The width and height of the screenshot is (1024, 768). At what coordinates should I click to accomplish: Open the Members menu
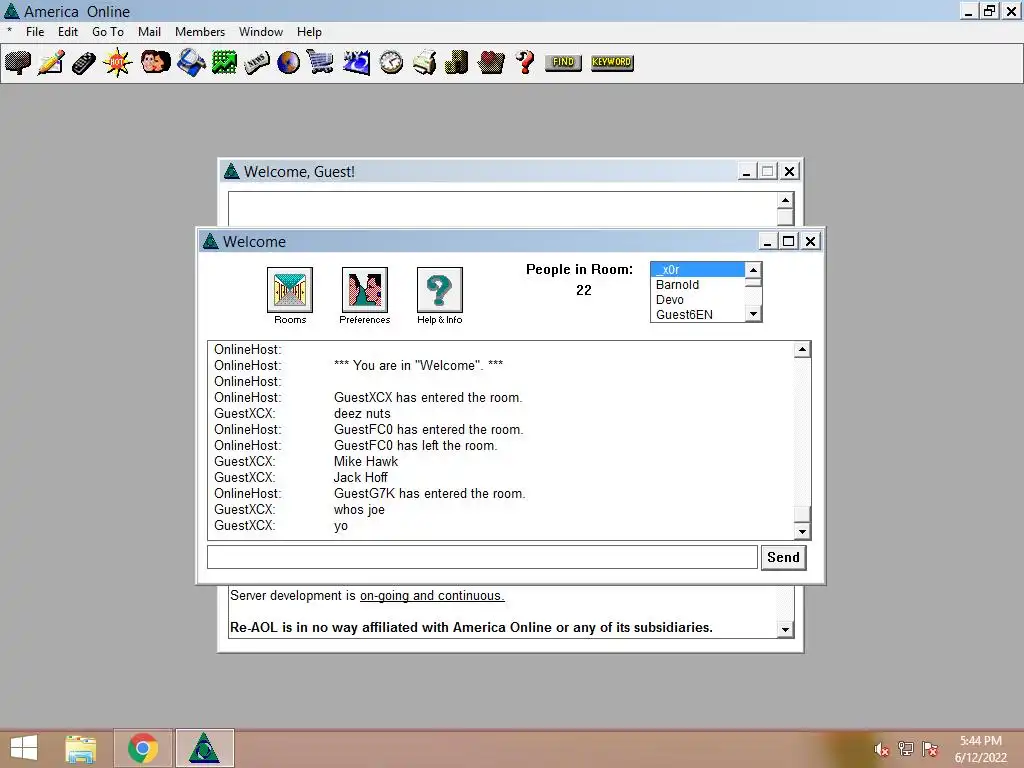(x=200, y=32)
